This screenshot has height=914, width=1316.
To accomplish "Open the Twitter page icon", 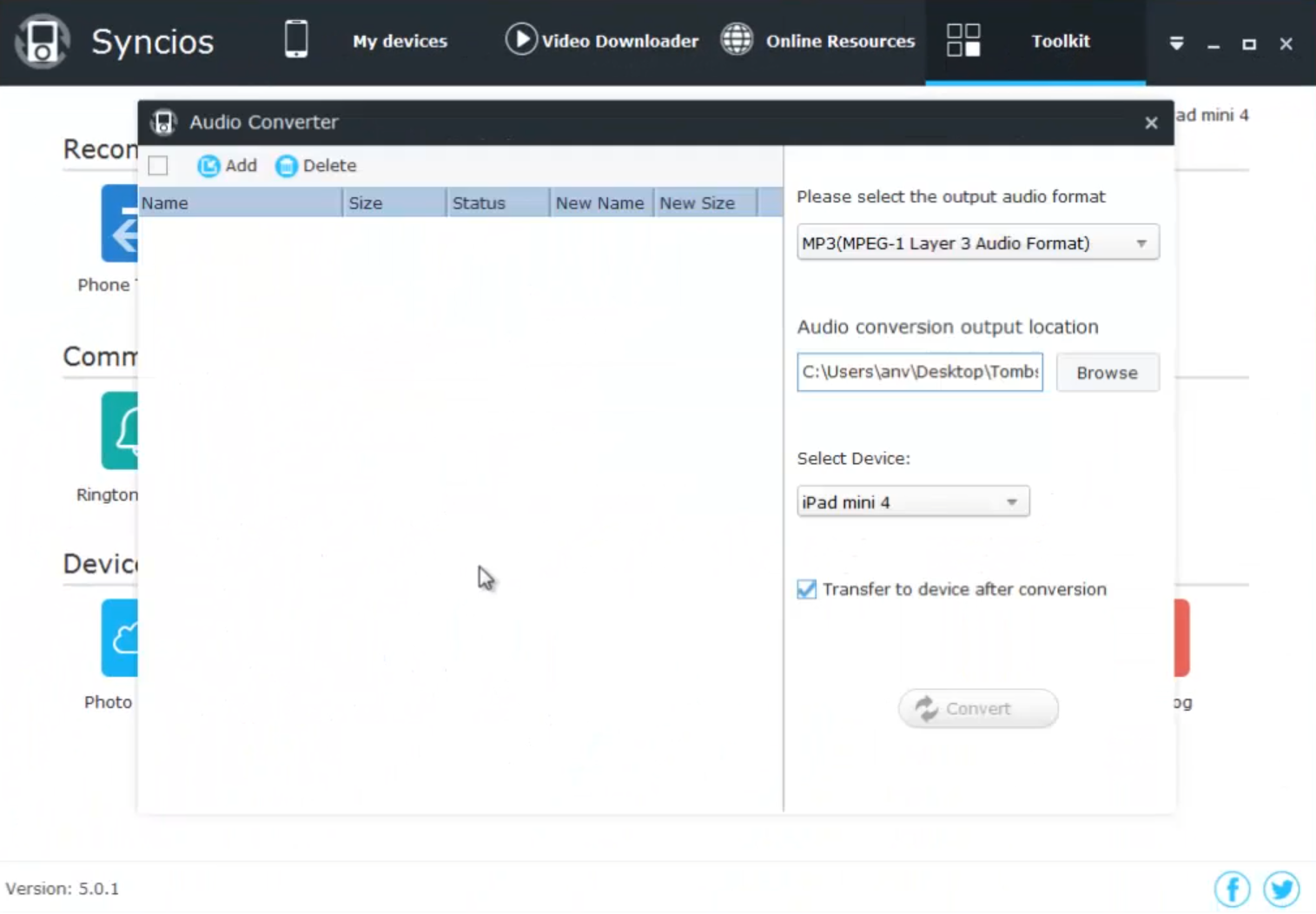I will 1281,889.
